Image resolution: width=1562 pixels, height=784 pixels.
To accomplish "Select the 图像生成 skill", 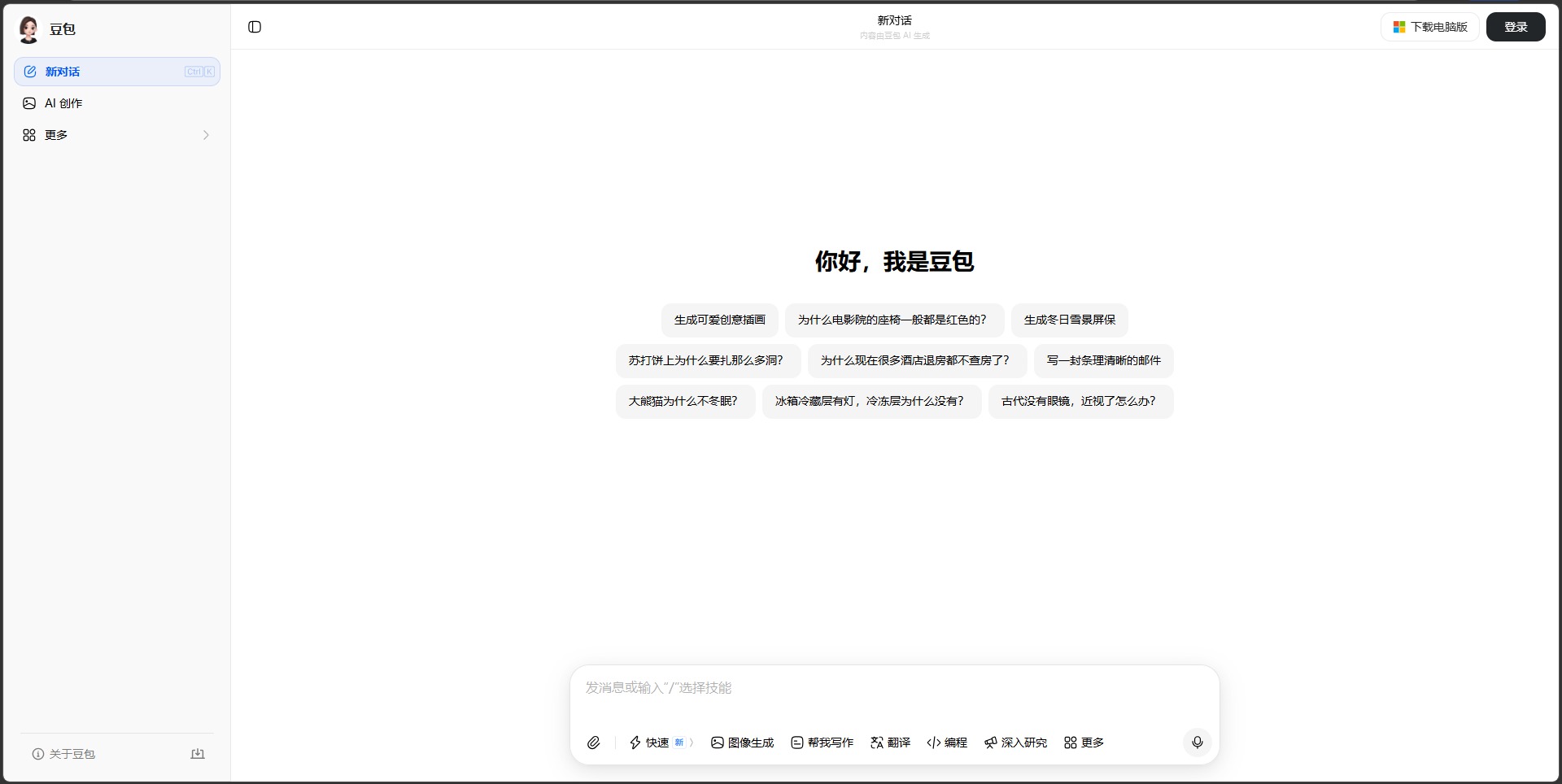I will (742, 743).
